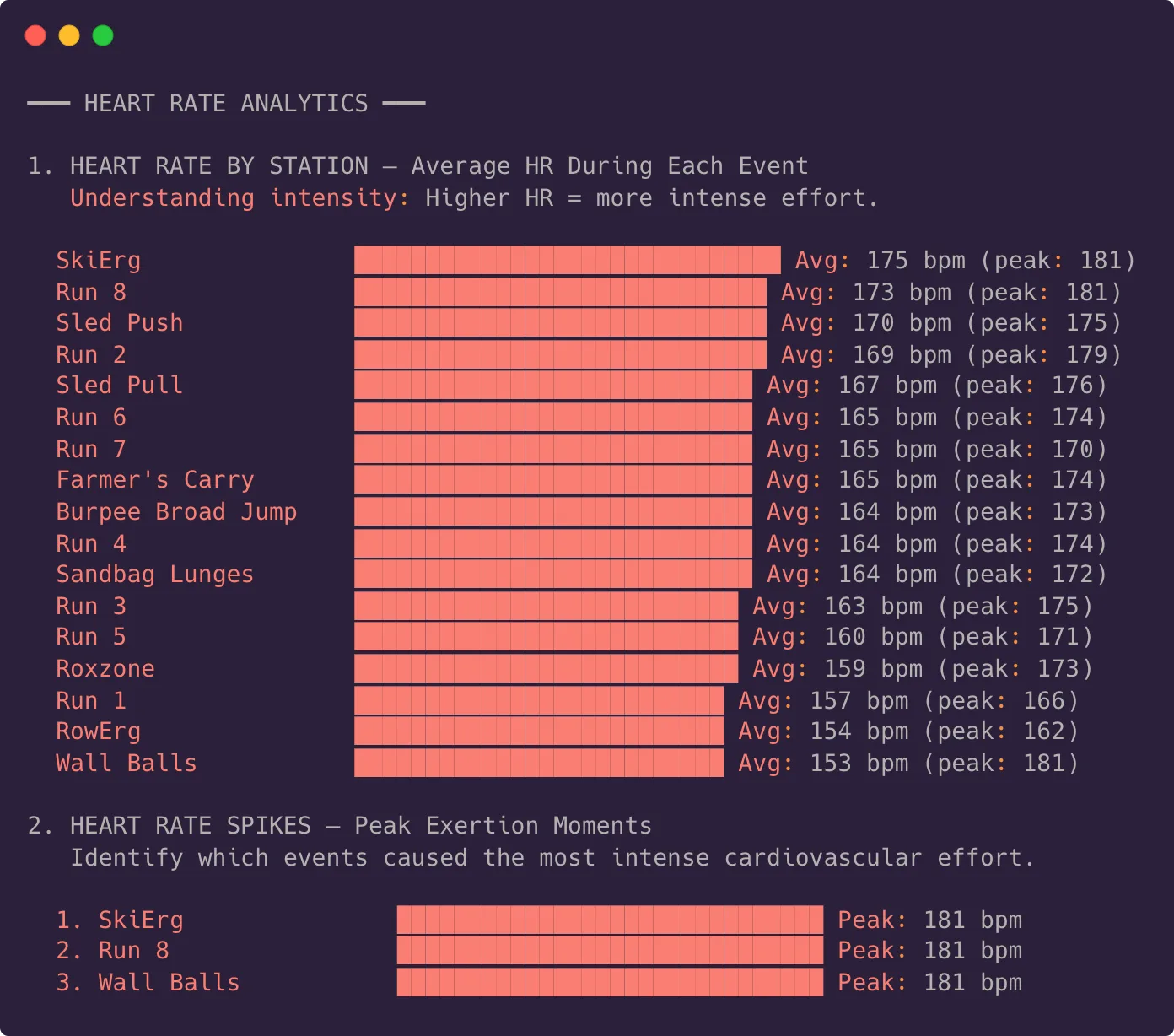1174x1036 pixels.
Task: Click the Sled Pull station label
Action: [x=120, y=386]
